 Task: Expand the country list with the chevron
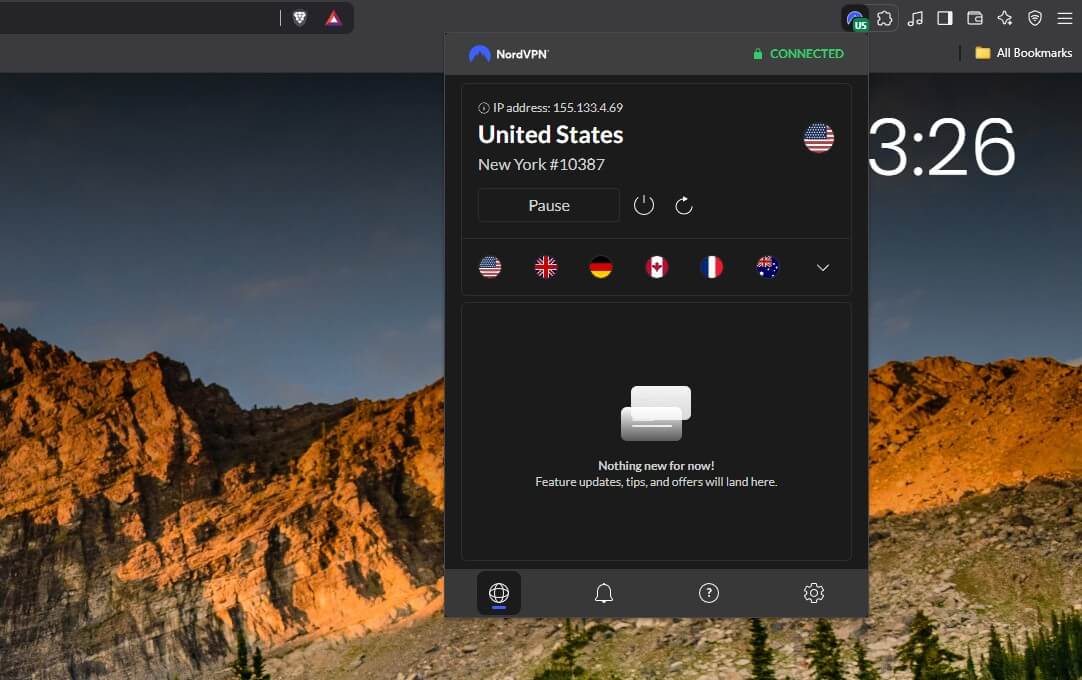822,267
